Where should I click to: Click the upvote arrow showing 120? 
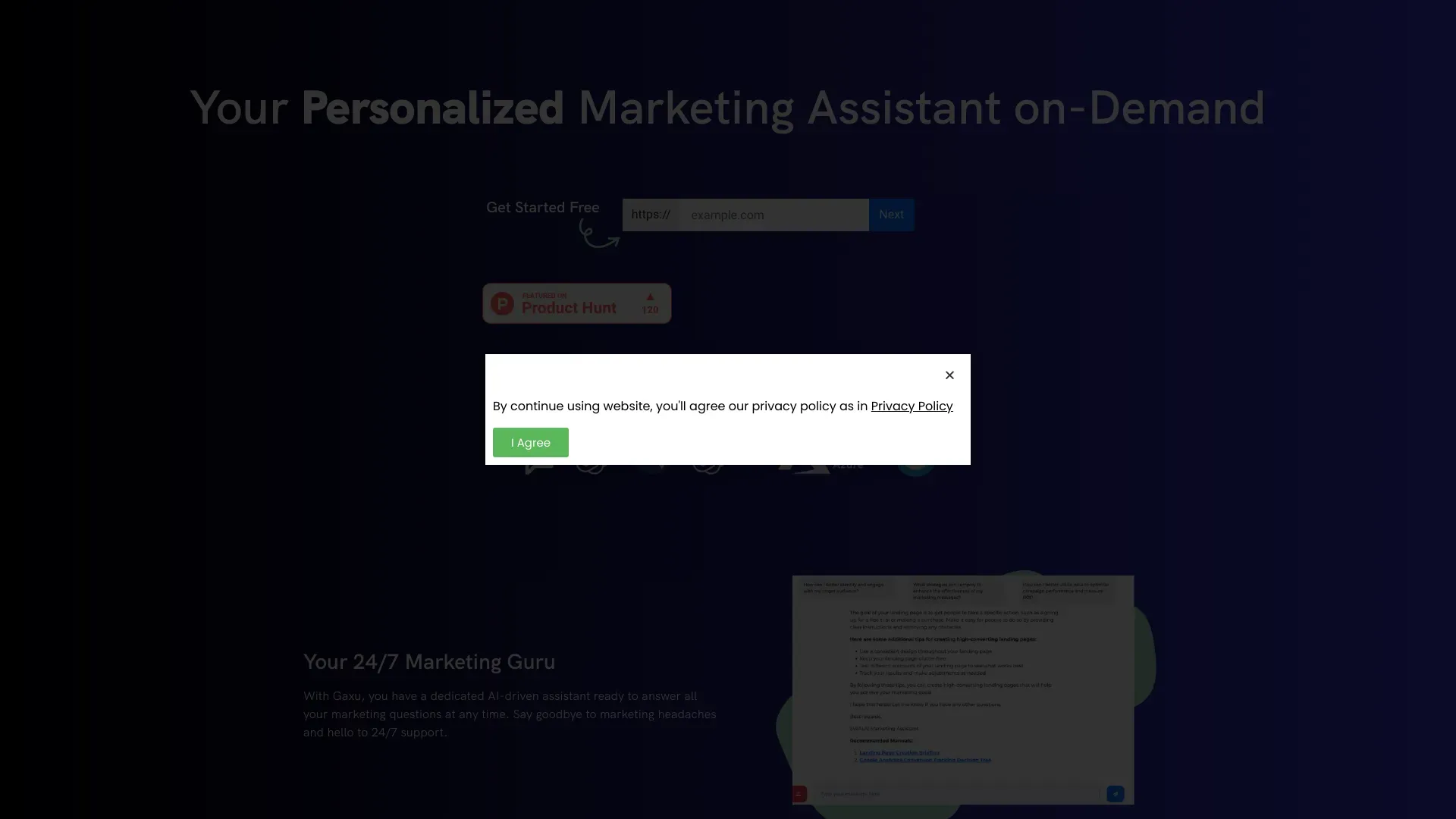(x=650, y=303)
